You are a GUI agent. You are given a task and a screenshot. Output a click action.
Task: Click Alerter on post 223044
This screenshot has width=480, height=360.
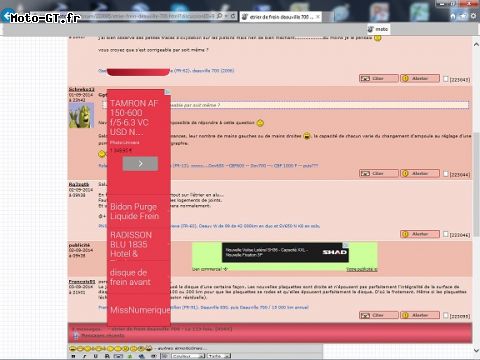[x=420, y=174]
